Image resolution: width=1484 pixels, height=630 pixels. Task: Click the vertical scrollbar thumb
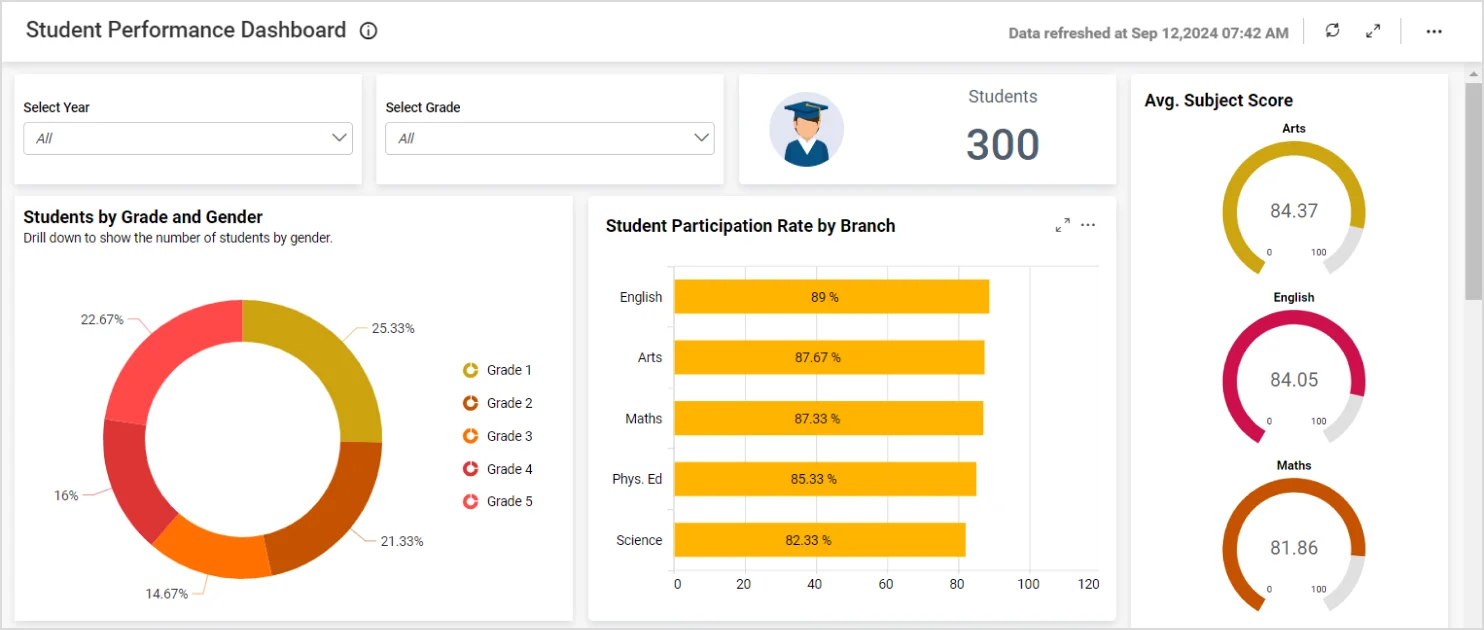[x=1474, y=190]
